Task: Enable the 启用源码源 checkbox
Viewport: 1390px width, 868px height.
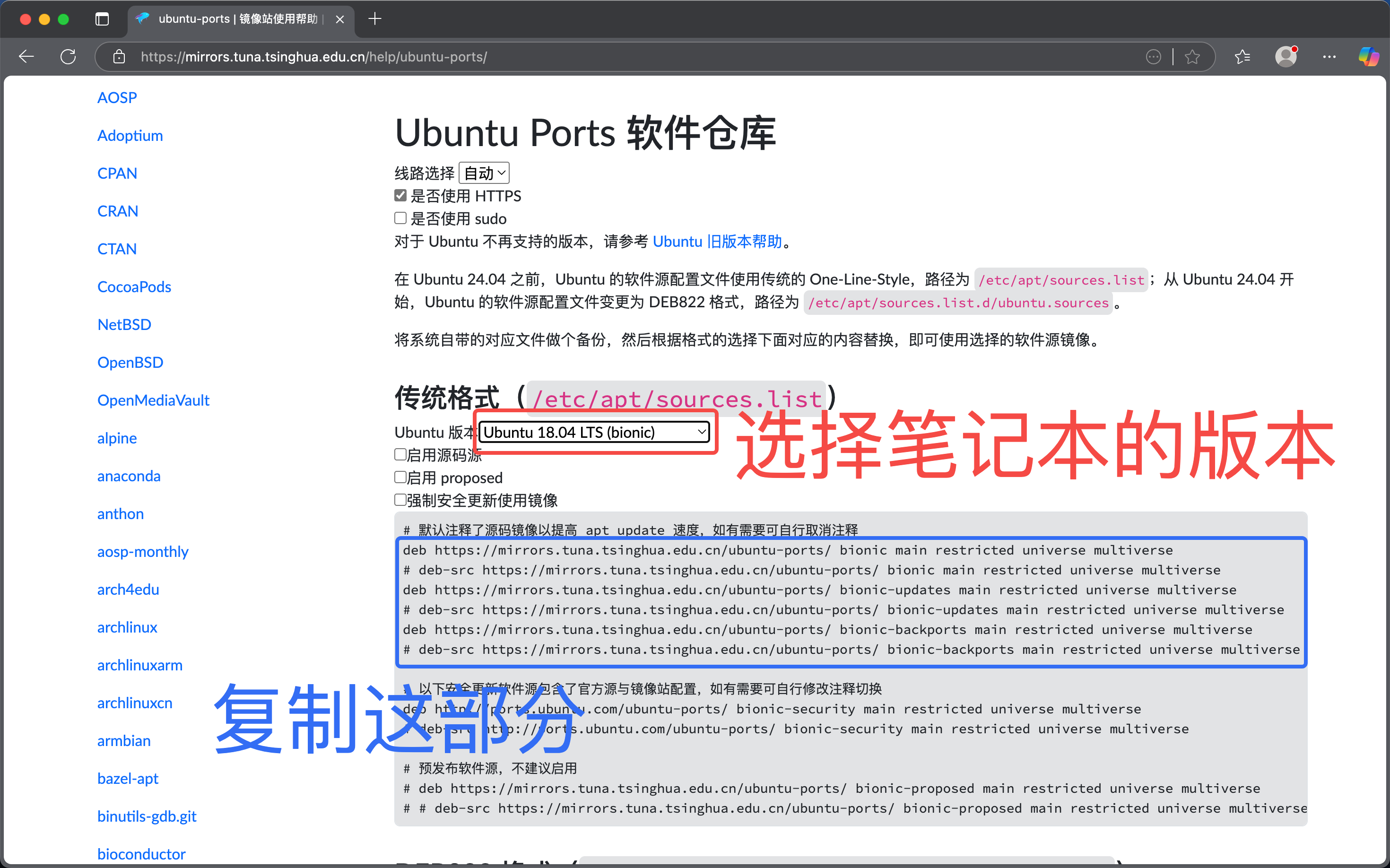Action: [400, 454]
